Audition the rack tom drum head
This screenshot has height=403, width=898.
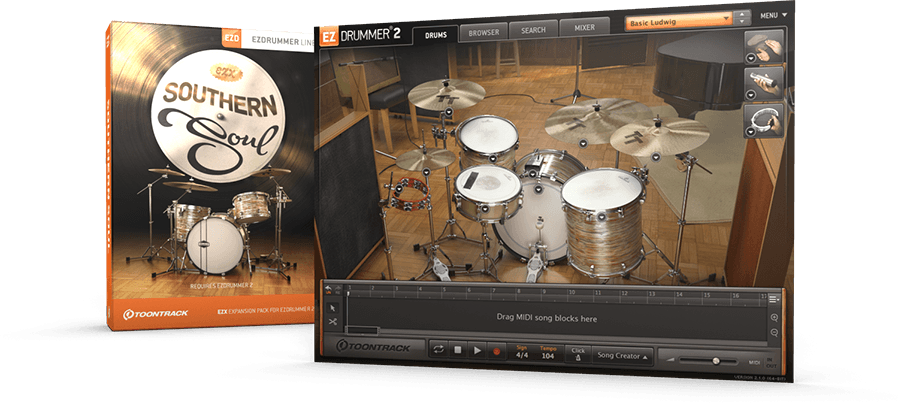(487, 133)
